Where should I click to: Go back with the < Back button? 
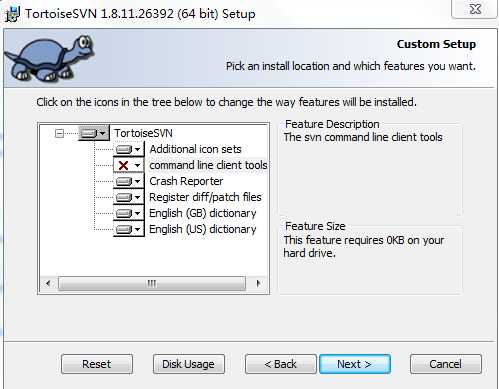tap(281, 364)
